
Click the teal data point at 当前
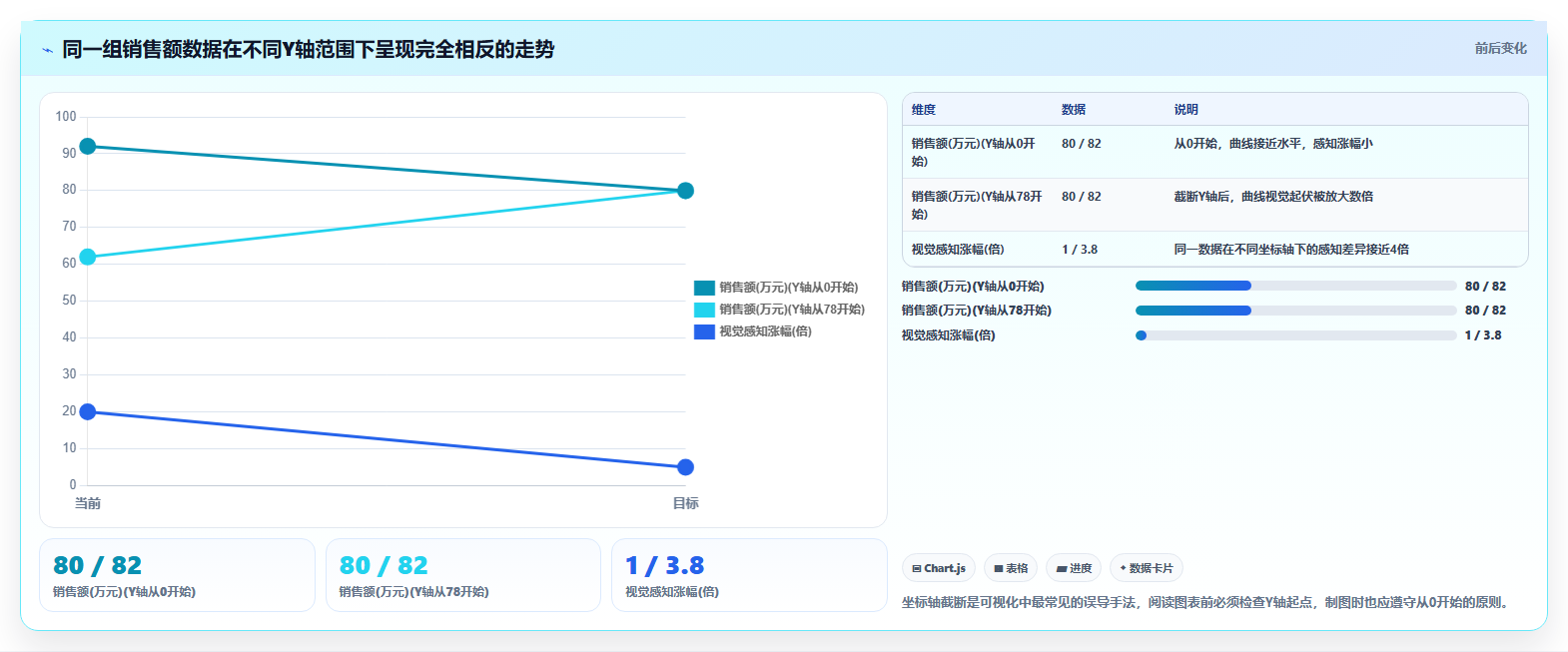tap(88, 147)
